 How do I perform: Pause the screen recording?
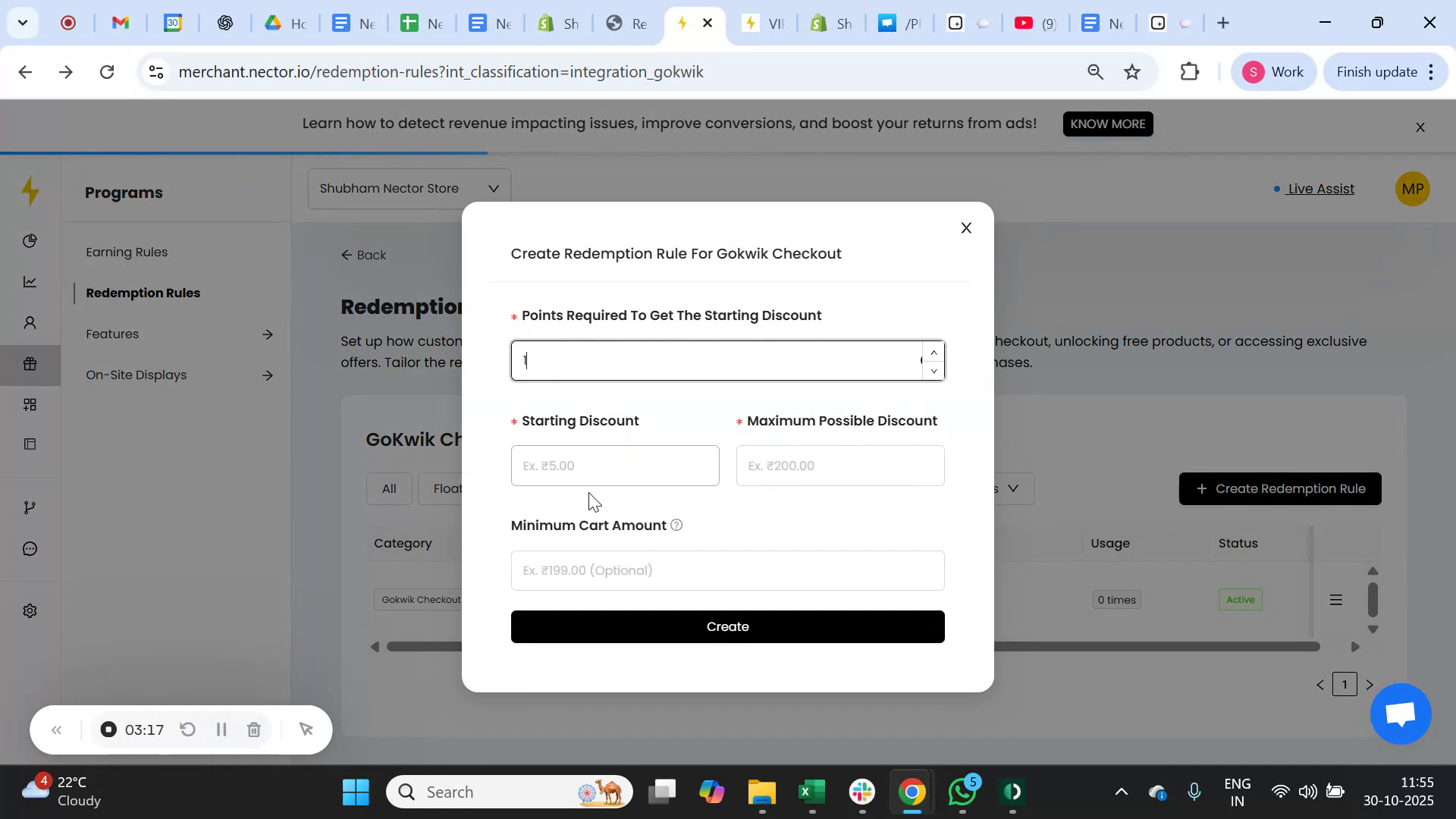[221, 730]
